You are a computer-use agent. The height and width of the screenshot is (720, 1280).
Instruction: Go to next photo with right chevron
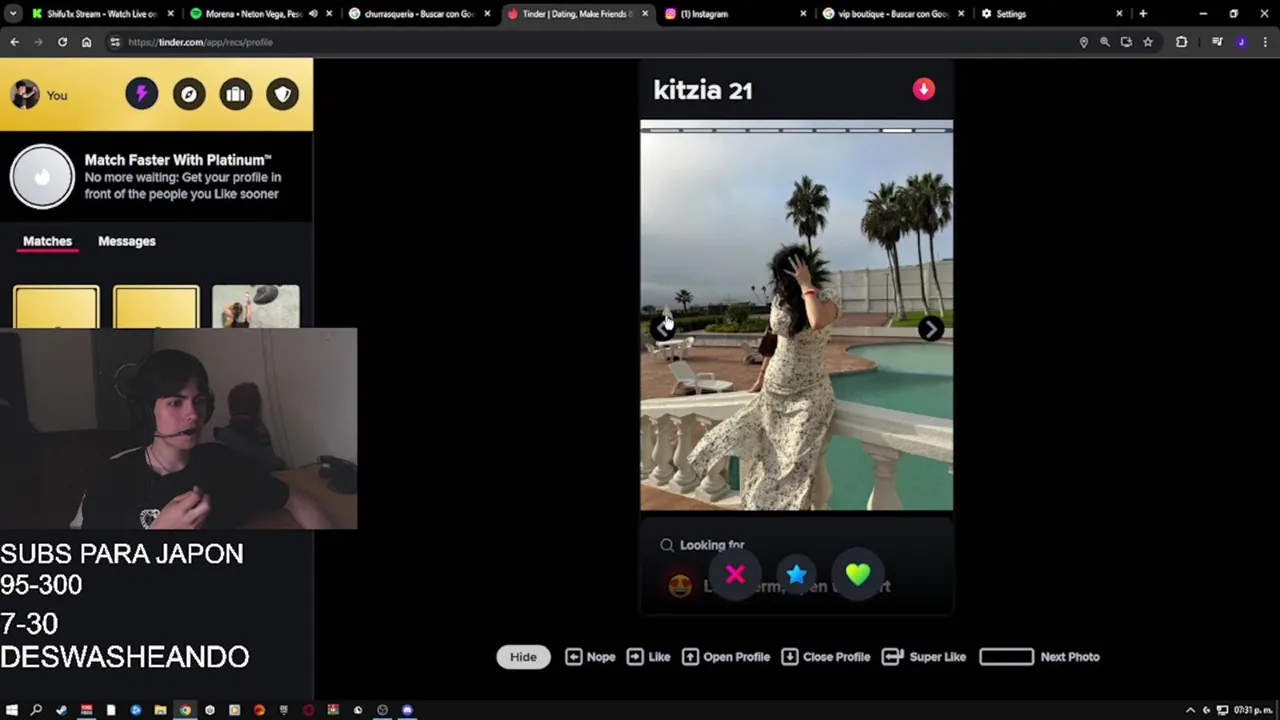[x=931, y=329]
